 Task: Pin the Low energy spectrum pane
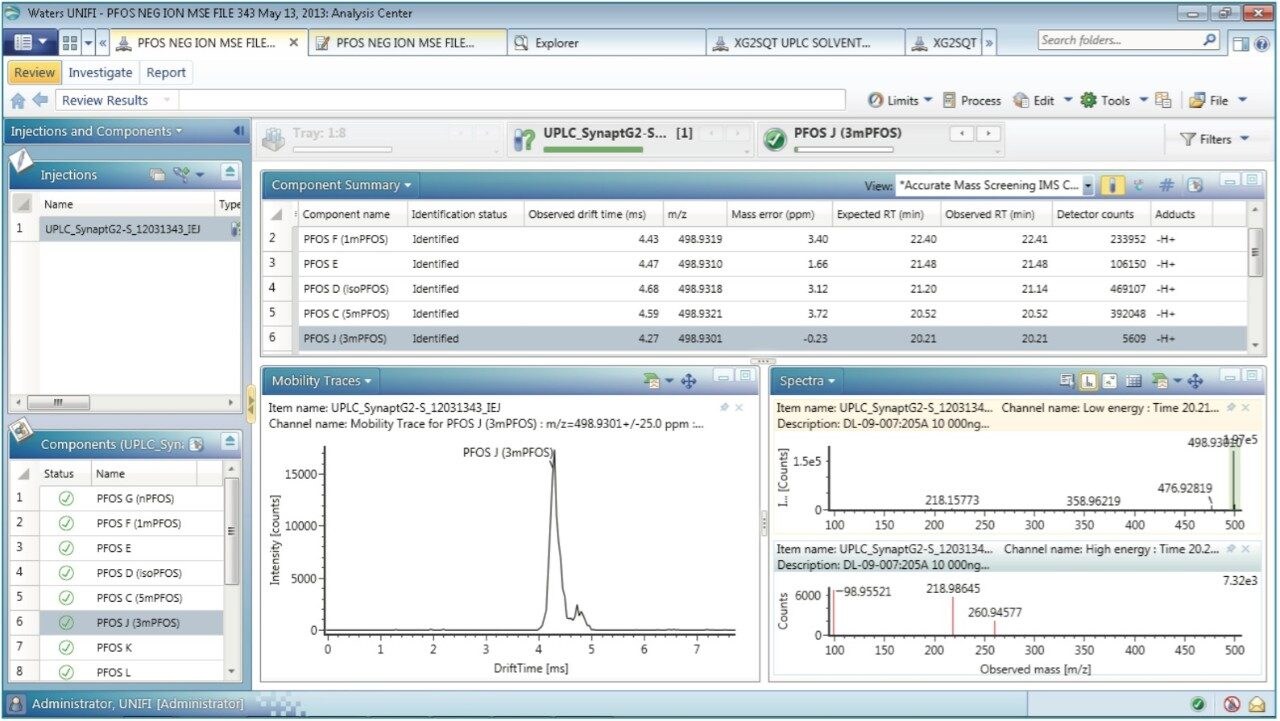coord(1229,408)
